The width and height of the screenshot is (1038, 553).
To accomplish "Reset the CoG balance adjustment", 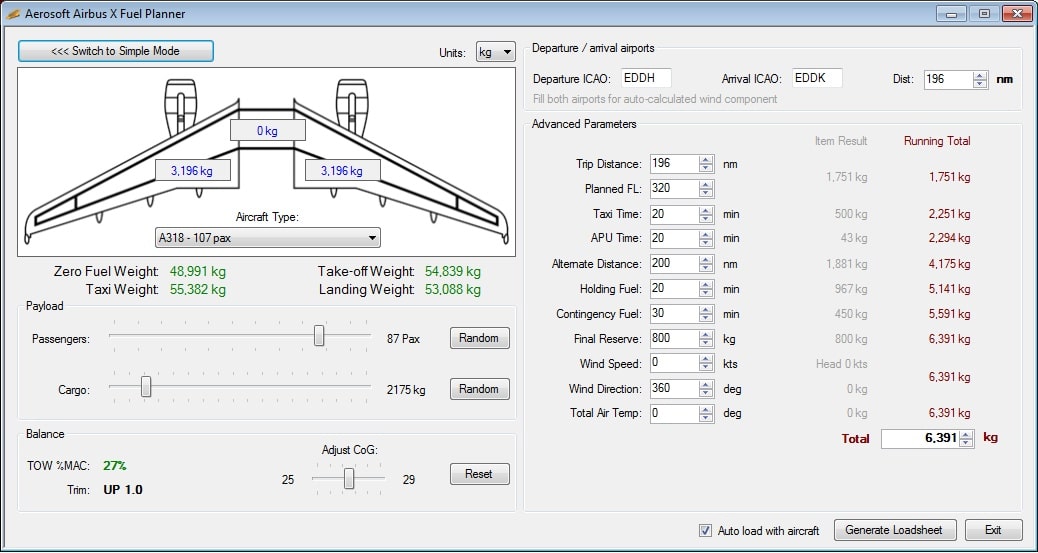I will (x=479, y=474).
